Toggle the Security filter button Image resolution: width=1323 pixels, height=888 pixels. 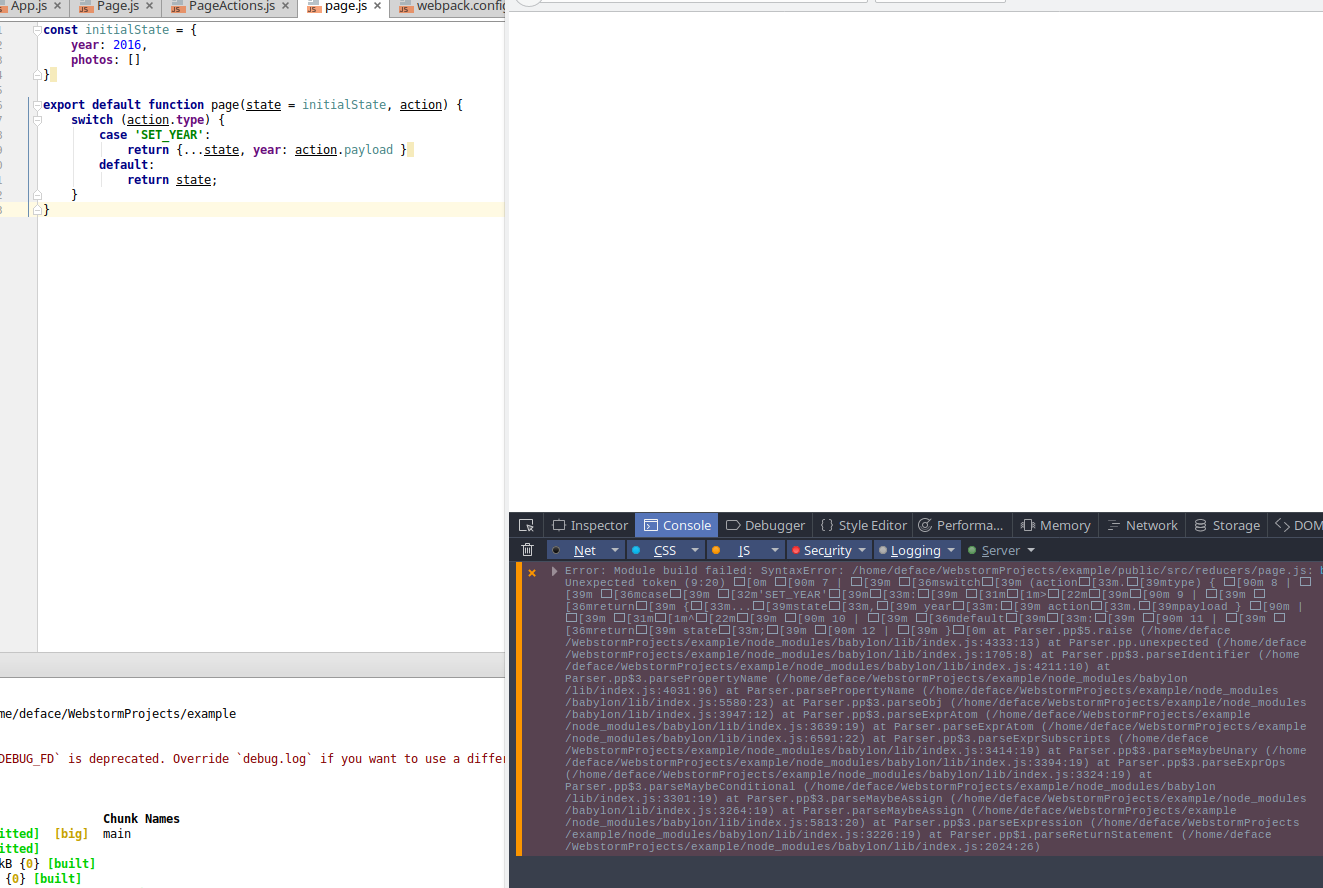click(826, 550)
